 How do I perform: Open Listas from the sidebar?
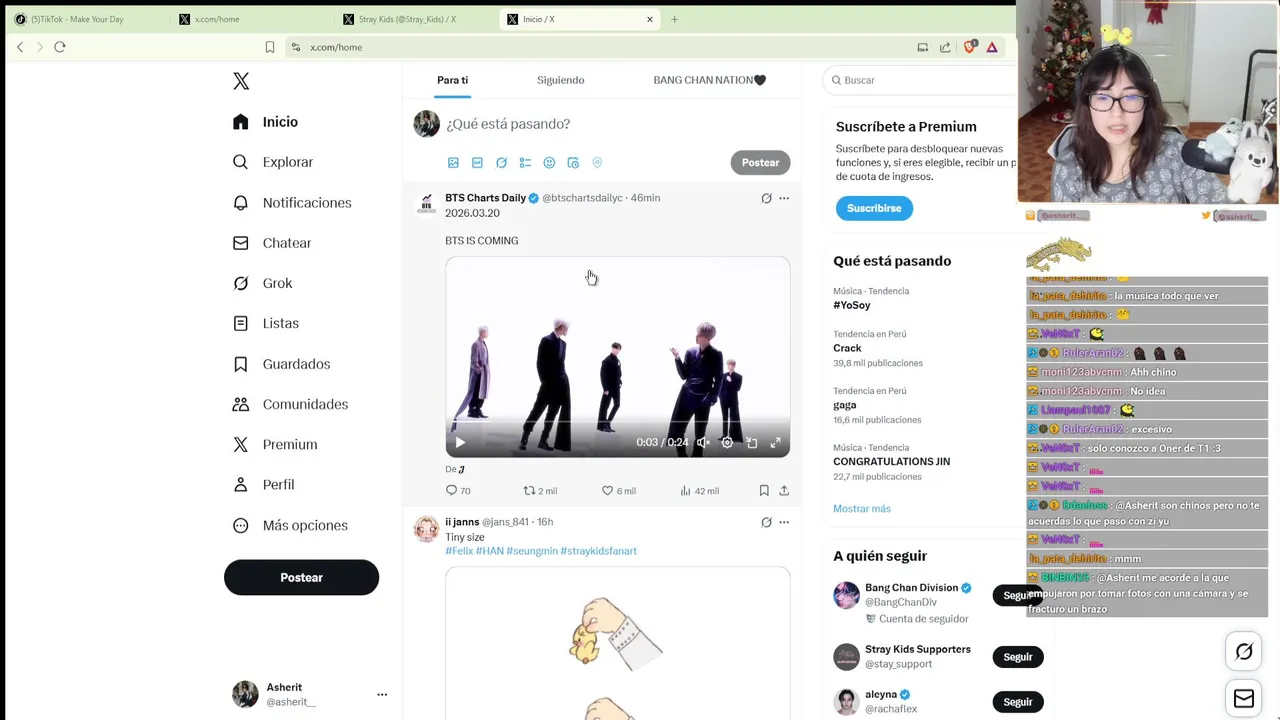click(265, 323)
